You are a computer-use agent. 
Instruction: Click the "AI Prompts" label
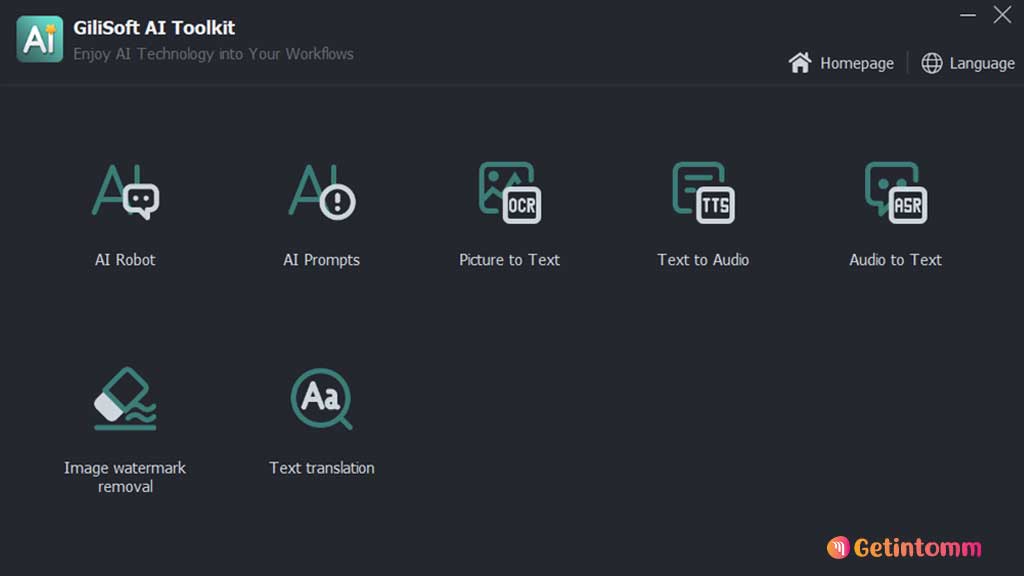321,260
